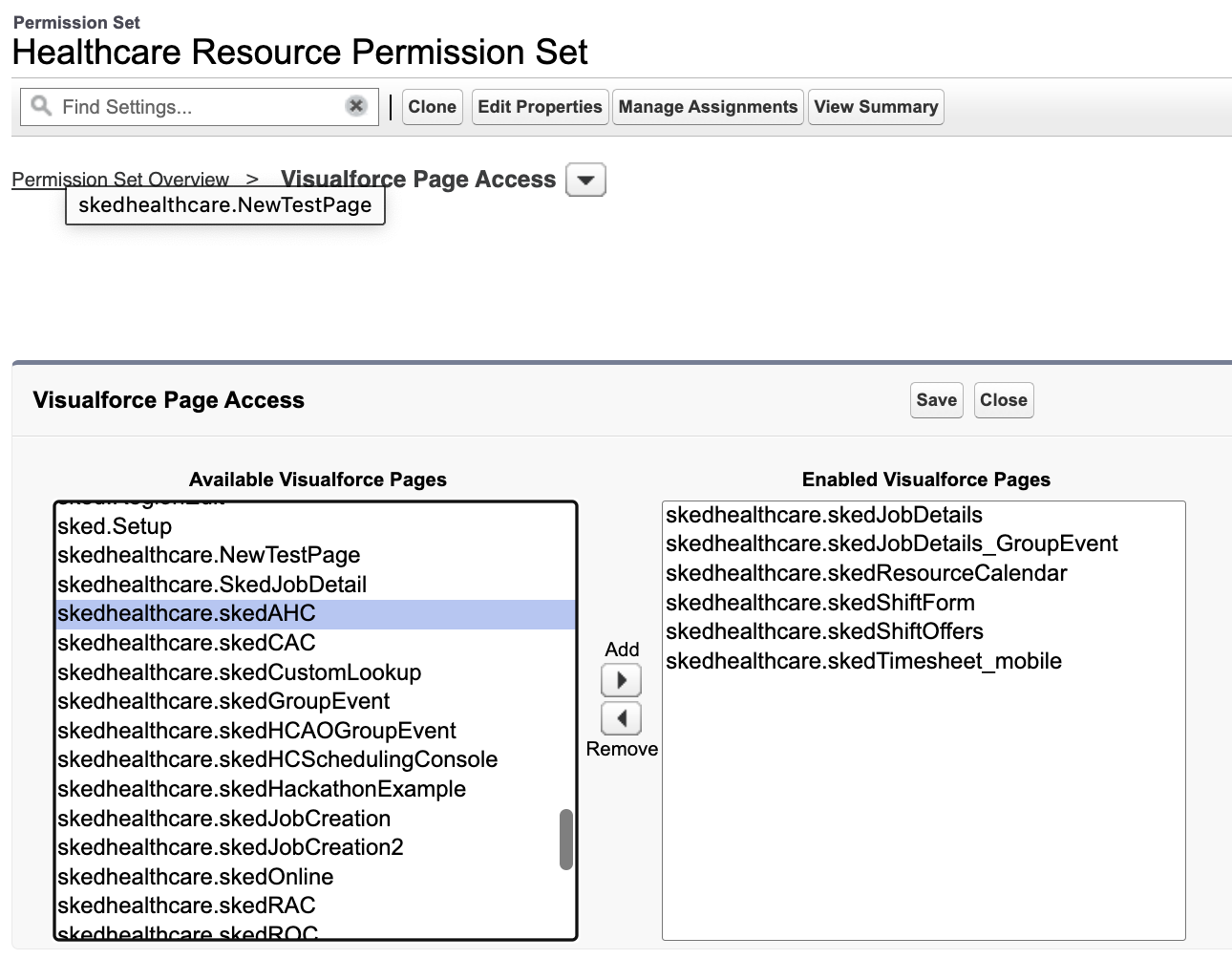Click the Close button beside Save
Viewport: 1232px width, 959px height.
coord(1004,400)
